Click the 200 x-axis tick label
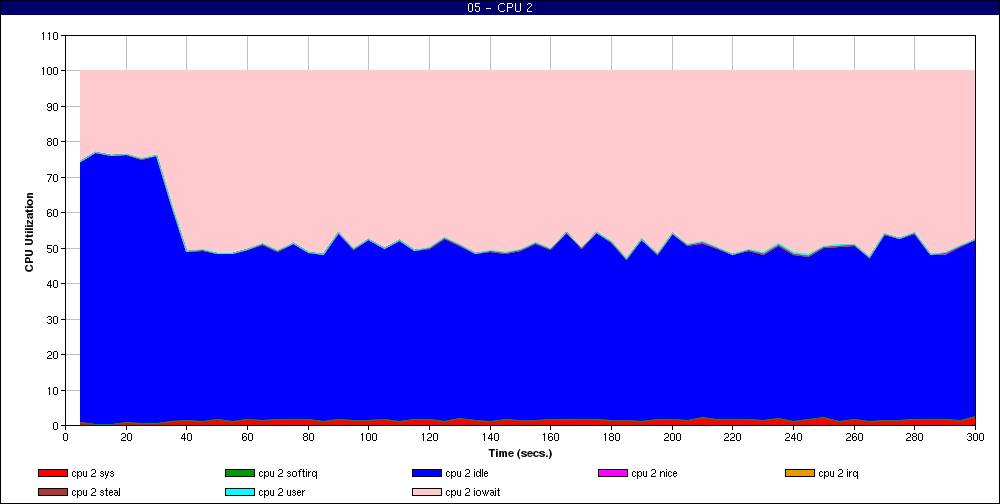 (x=672, y=437)
